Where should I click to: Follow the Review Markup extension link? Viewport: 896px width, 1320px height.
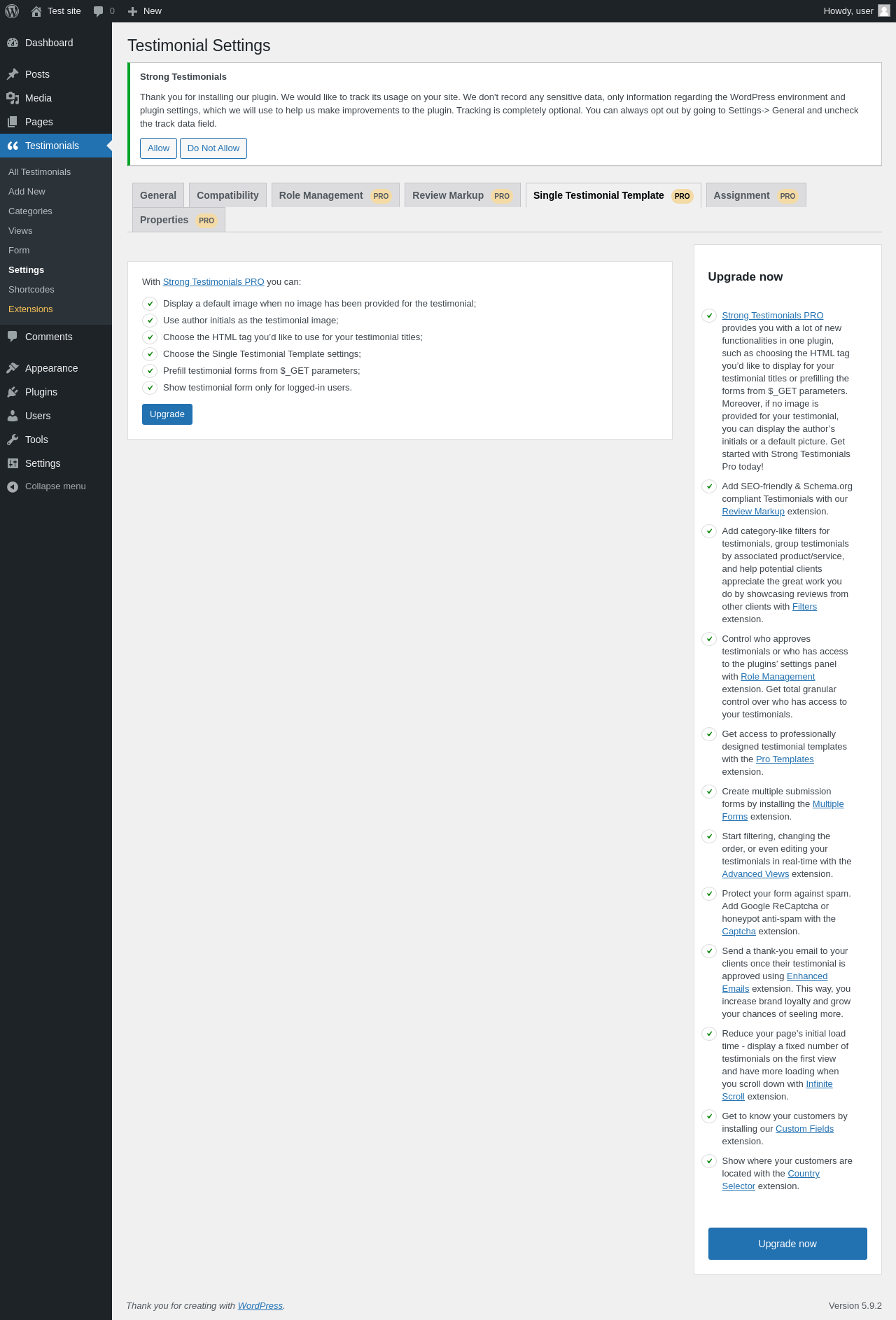[753, 512]
